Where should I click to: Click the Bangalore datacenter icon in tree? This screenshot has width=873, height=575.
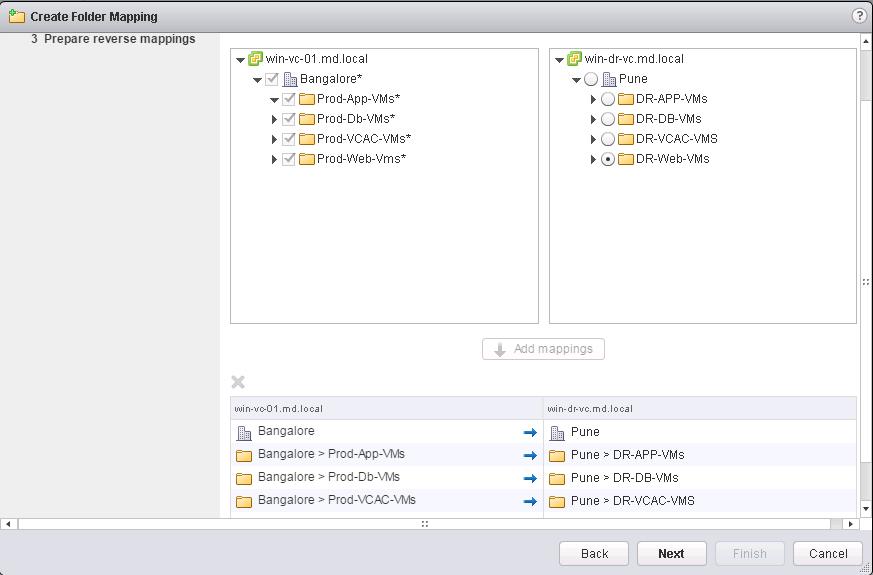(x=290, y=79)
